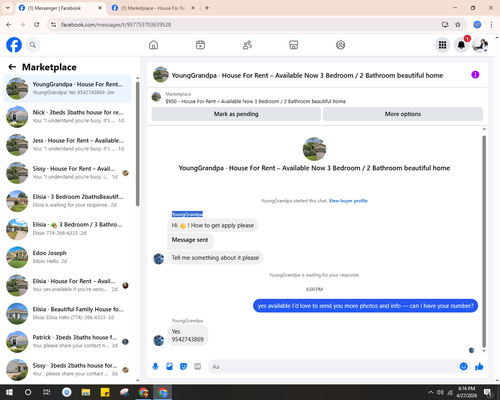Open Sissy 3beds 2baths house conversation

(67, 369)
